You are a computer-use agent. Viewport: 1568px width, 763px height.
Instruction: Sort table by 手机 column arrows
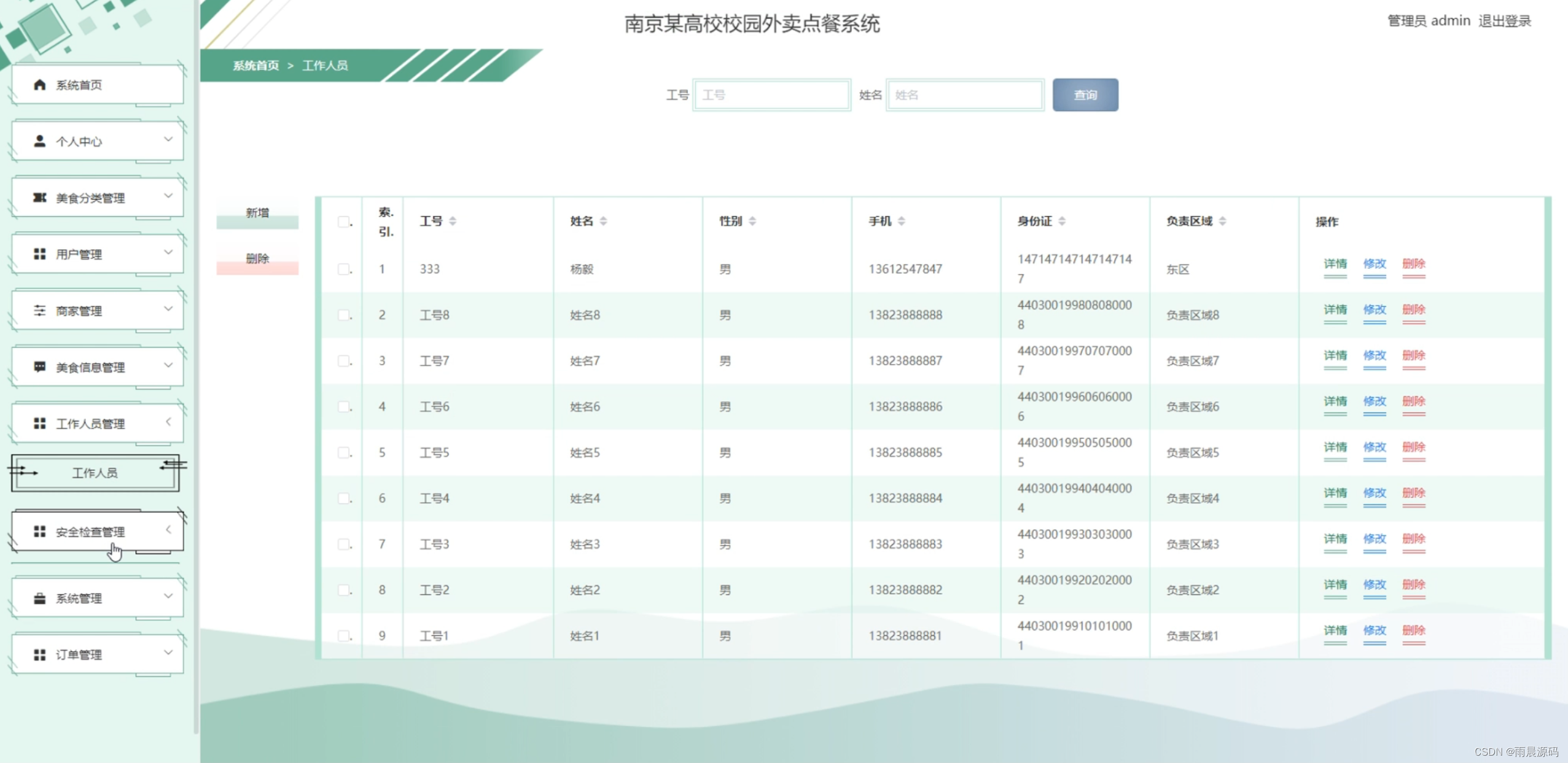tap(902, 221)
